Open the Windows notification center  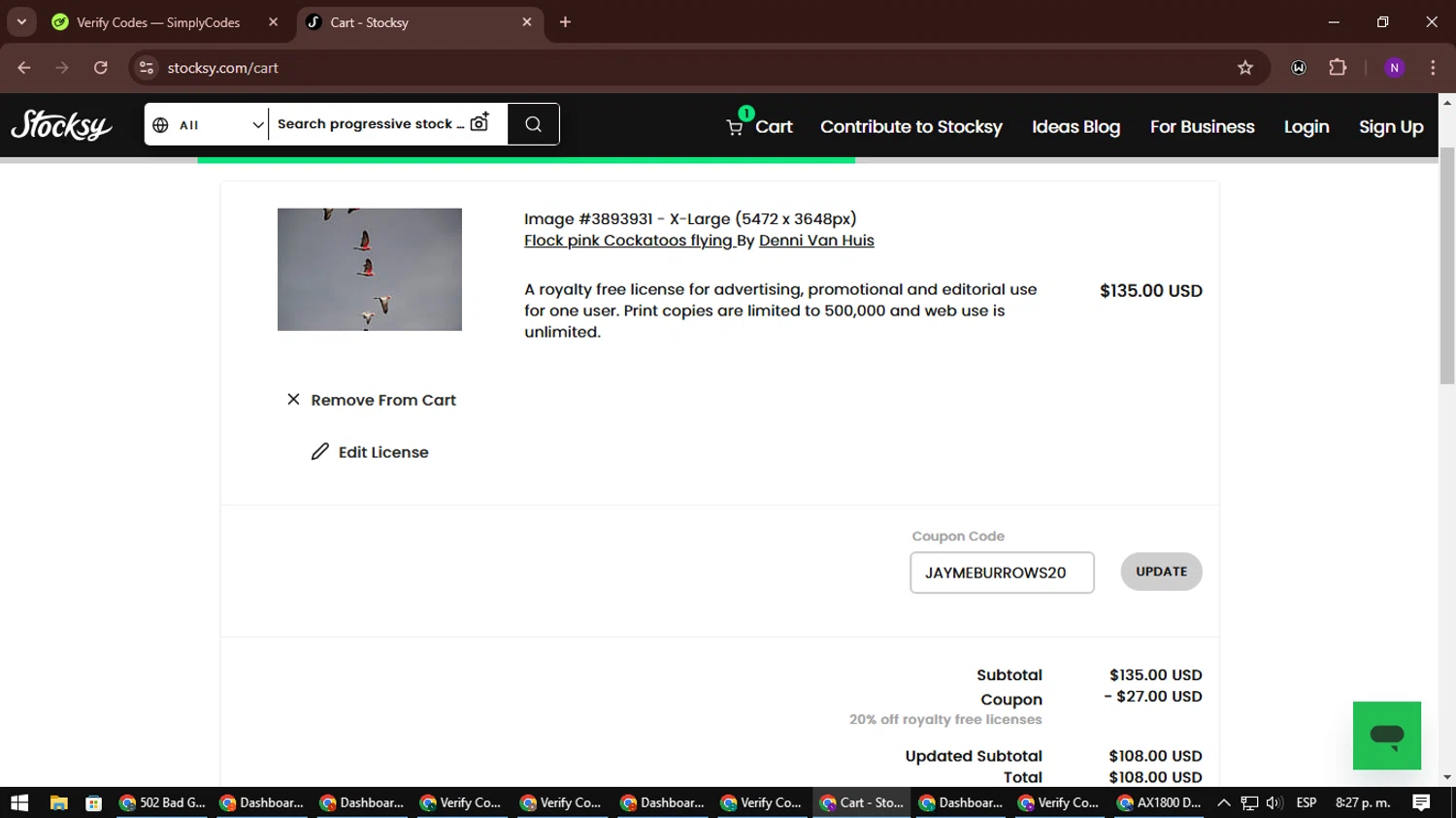1421,802
